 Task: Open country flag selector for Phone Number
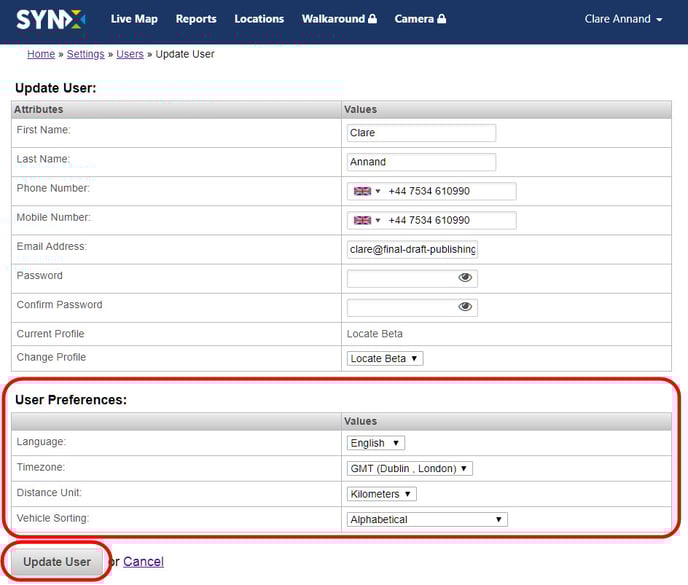click(x=367, y=191)
